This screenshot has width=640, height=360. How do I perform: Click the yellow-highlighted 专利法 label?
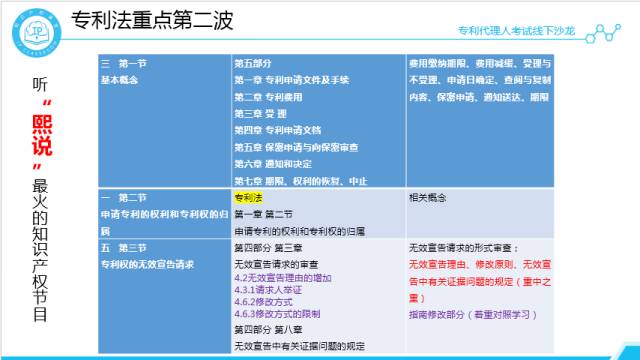(248, 198)
